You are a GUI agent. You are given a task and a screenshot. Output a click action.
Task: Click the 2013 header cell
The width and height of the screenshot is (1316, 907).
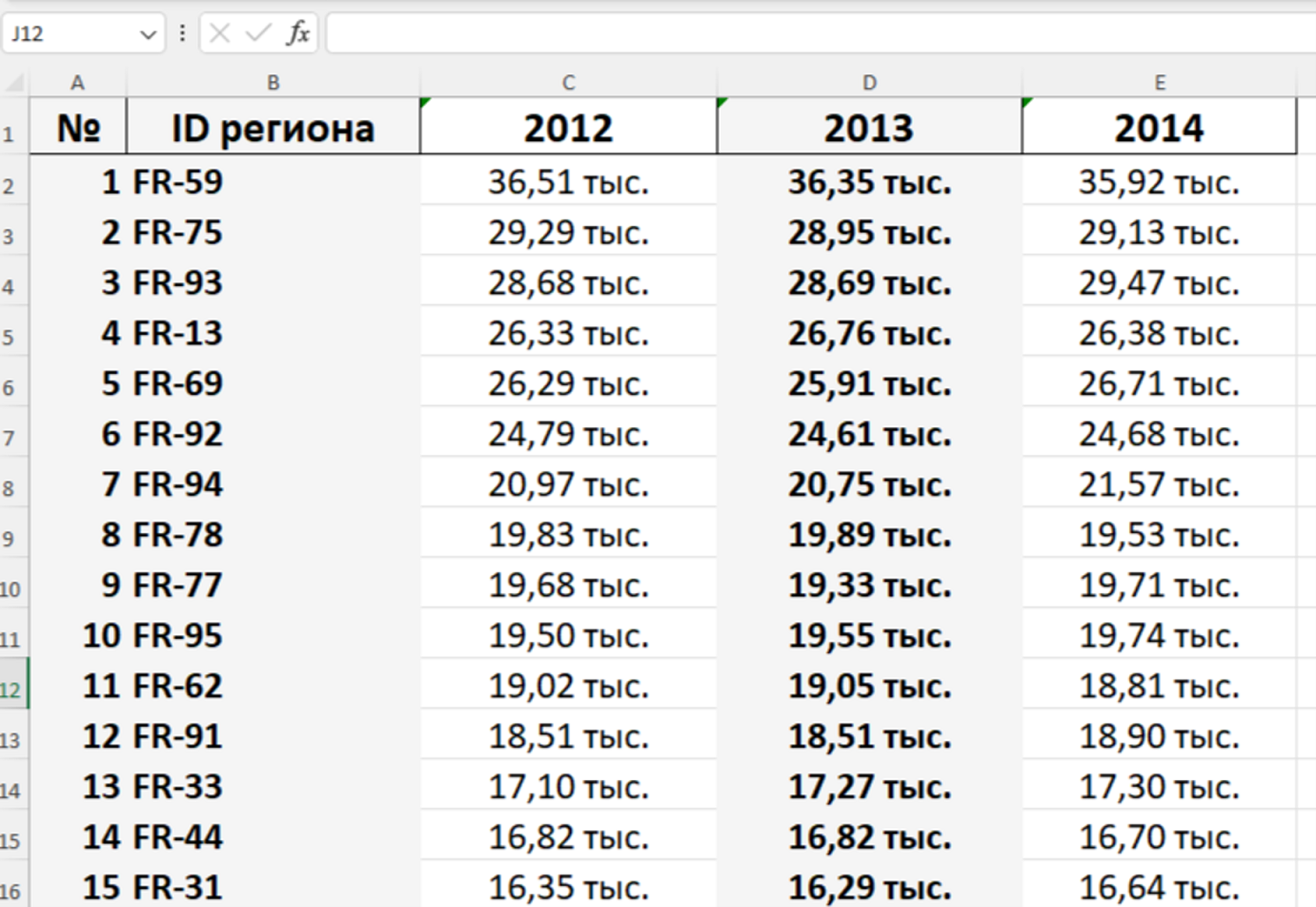870,127
